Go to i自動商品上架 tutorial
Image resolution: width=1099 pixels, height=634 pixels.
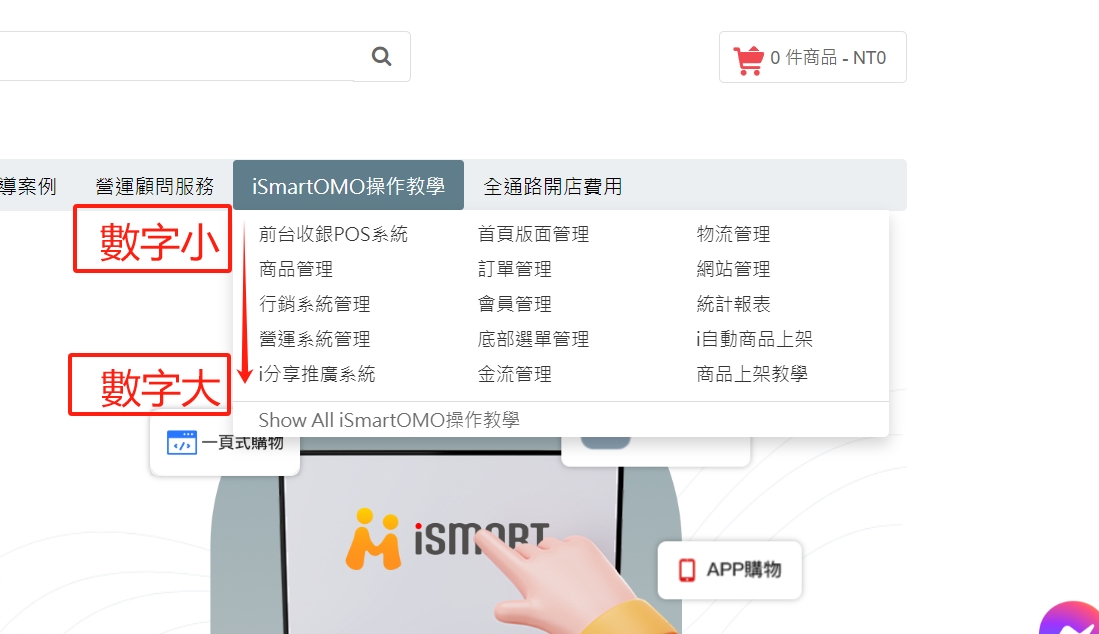tap(754, 339)
